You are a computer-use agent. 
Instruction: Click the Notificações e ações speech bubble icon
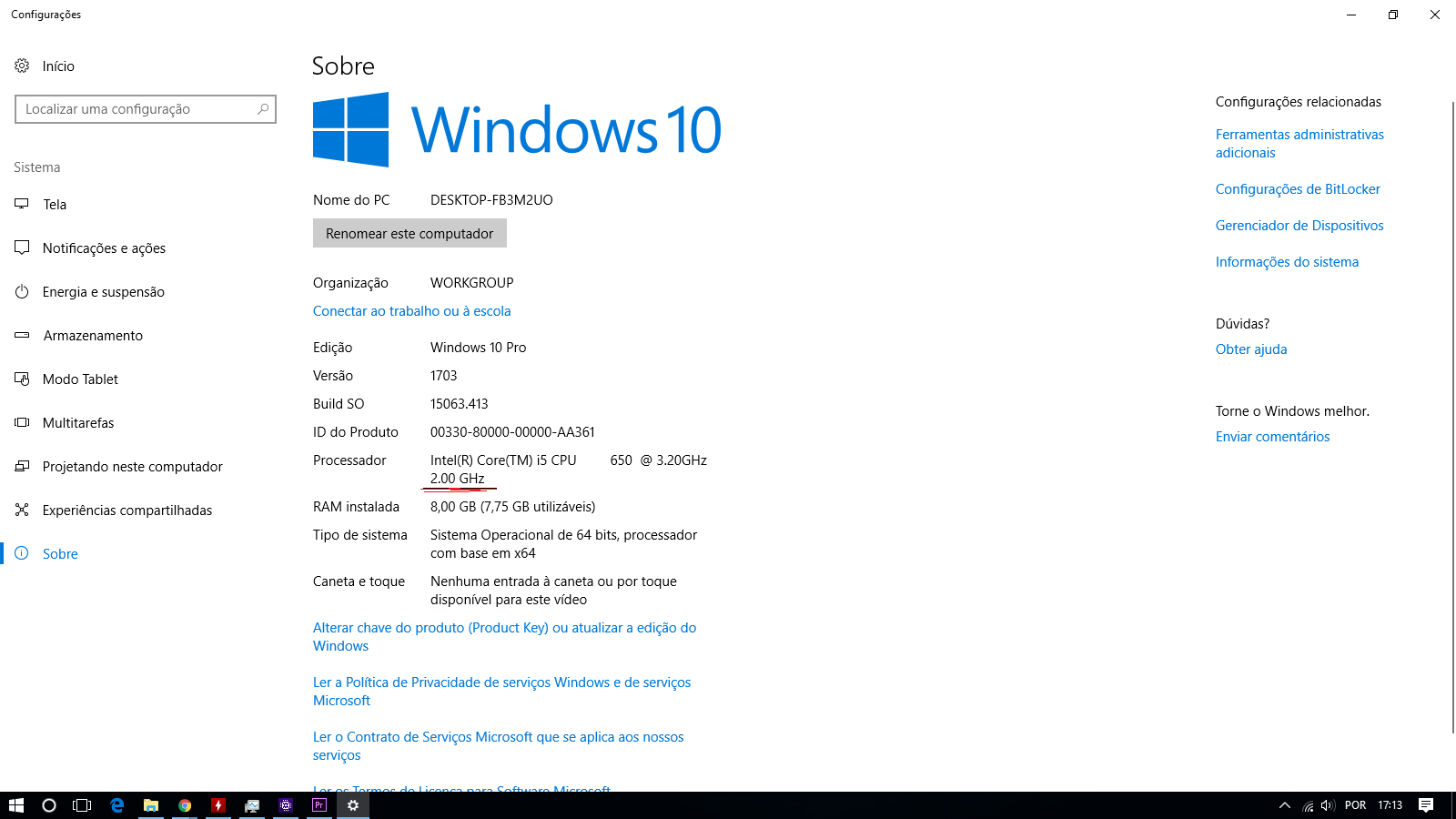22,248
